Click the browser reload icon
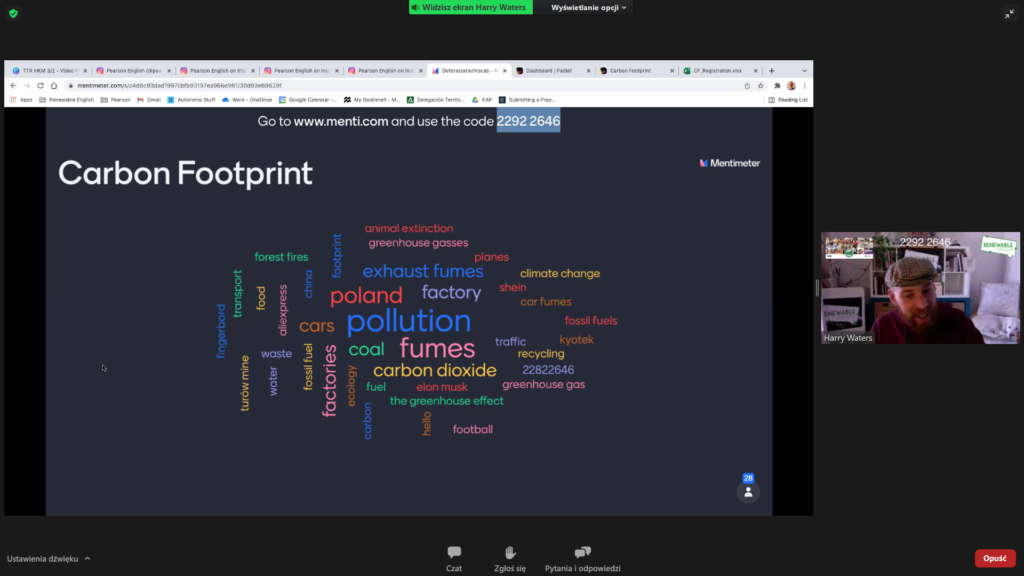The image size is (1024, 576). click(40, 86)
